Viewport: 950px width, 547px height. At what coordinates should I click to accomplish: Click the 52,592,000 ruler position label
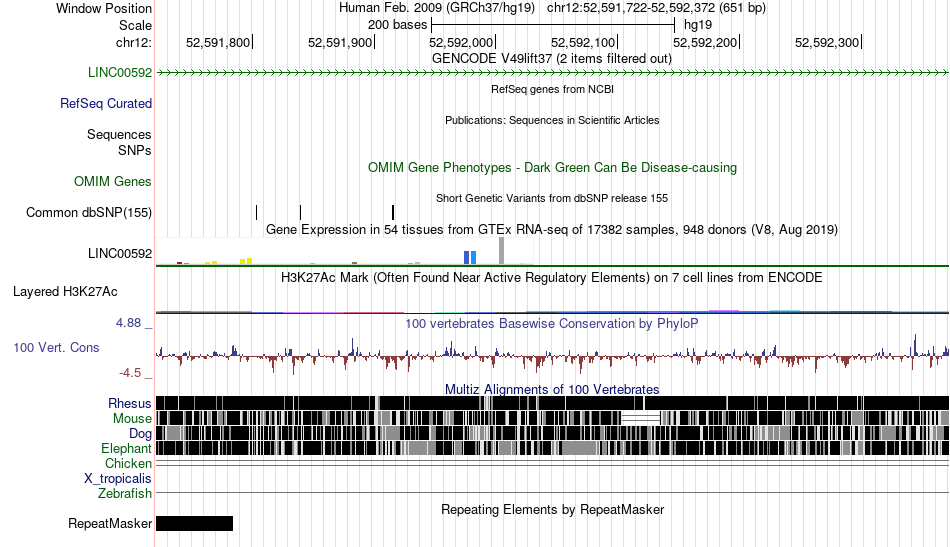click(461, 43)
